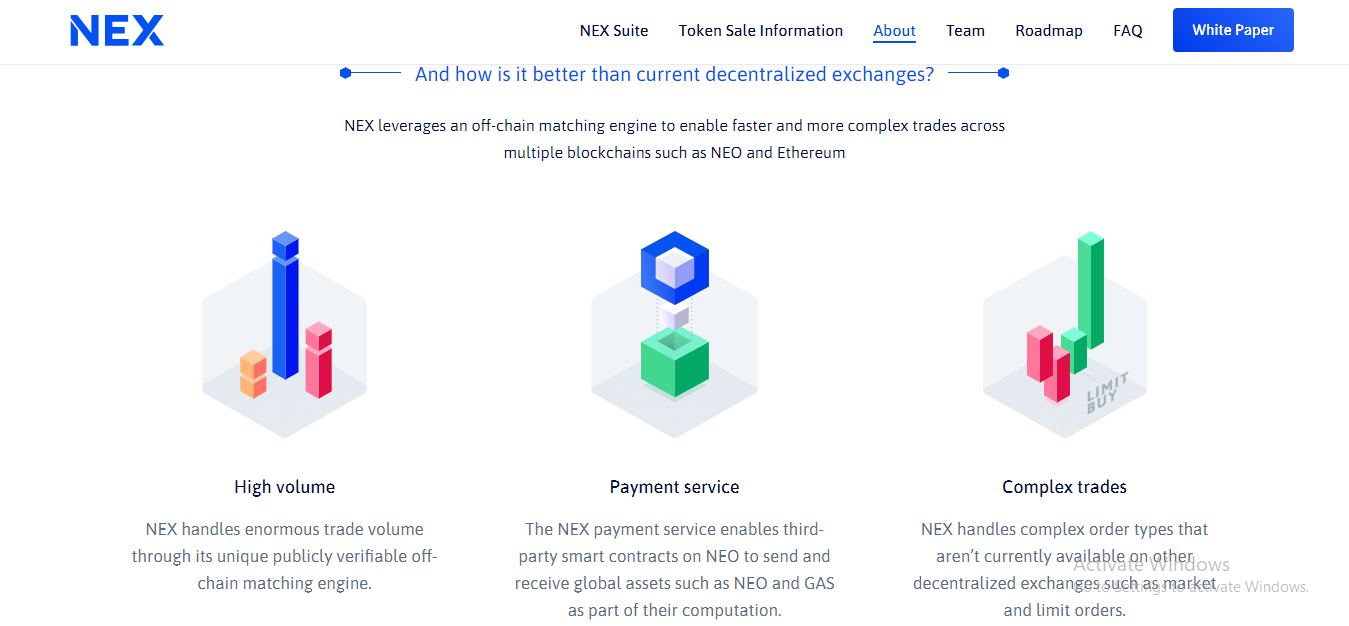Click the hexagon dot left of the heading

click(x=345, y=73)
